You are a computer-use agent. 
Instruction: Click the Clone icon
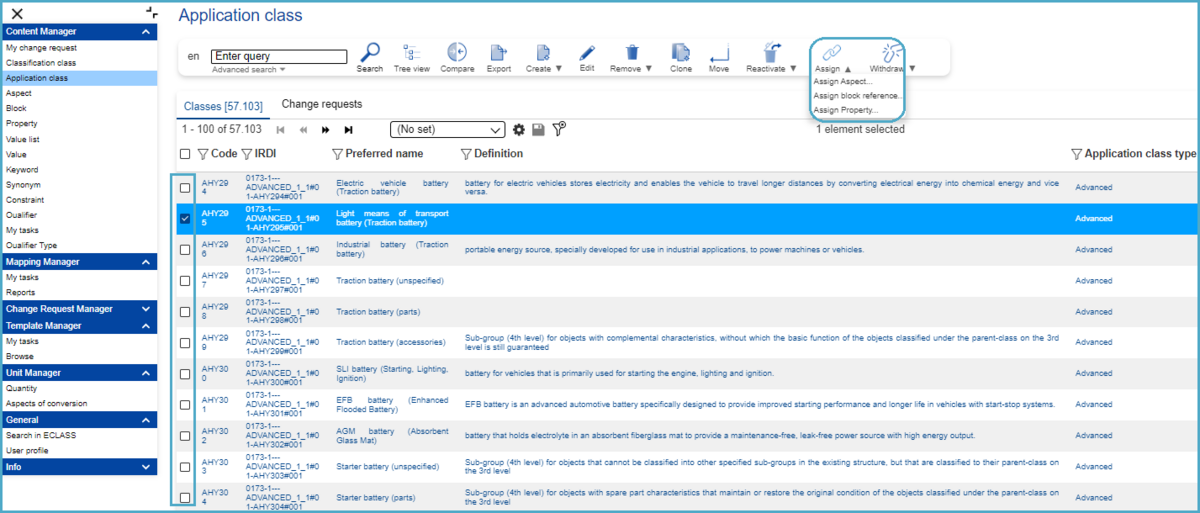(x=680, y=53)
